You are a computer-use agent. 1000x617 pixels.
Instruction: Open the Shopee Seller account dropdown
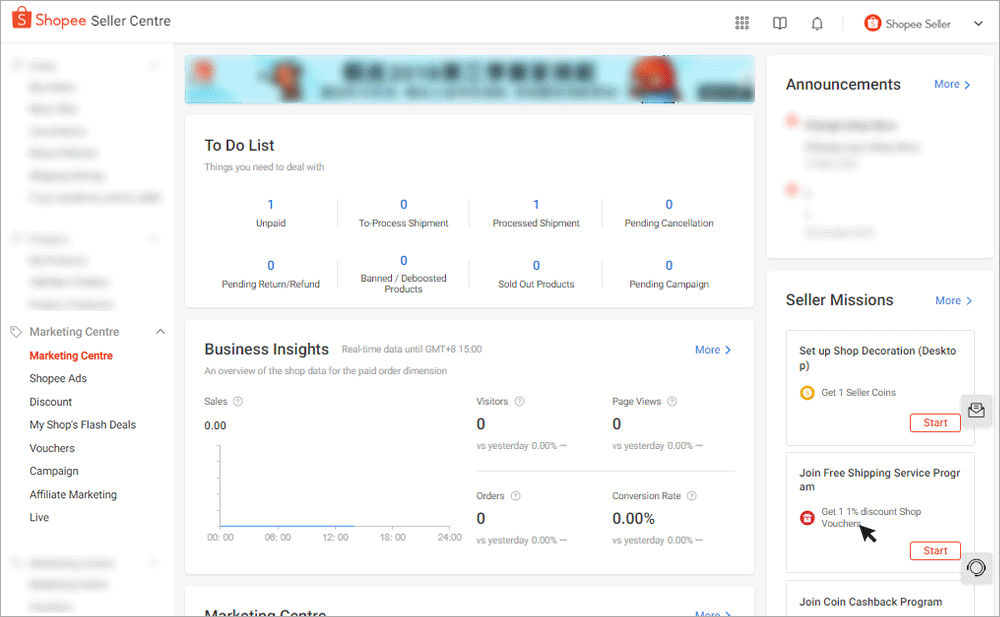(922, 22)
